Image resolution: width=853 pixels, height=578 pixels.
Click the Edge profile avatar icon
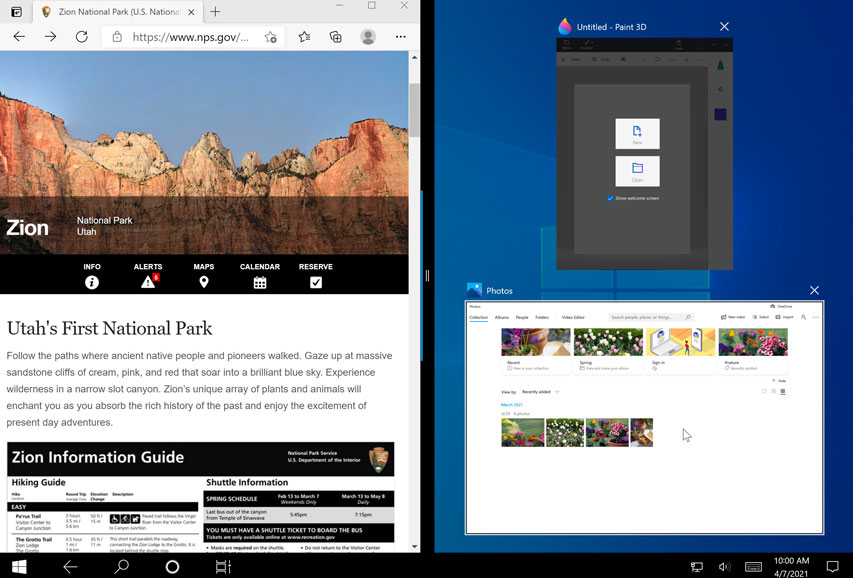point(368,37)
